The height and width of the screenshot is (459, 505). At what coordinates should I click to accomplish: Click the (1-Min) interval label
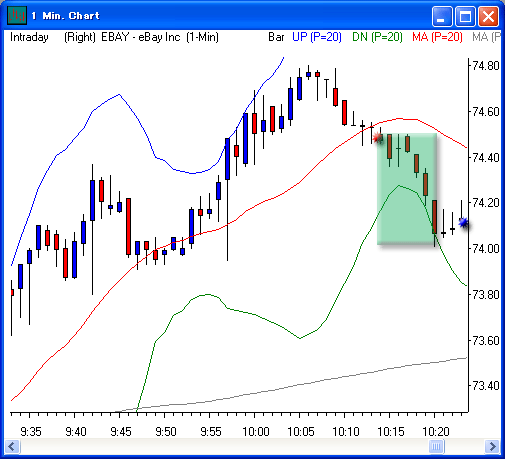click(x=202, y=37)
